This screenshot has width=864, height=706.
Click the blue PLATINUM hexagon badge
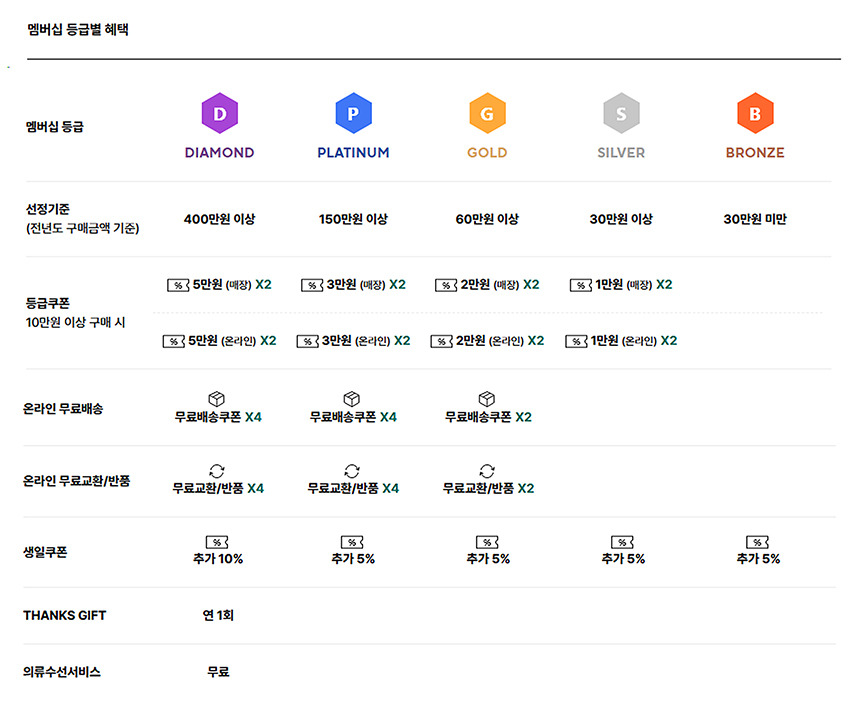point(353,113)
